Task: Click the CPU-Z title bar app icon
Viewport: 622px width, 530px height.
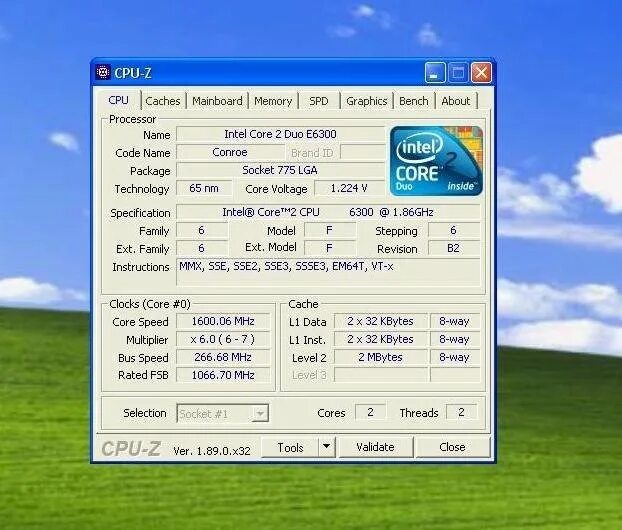Action: pyautogui.click(x=103, y=73)
